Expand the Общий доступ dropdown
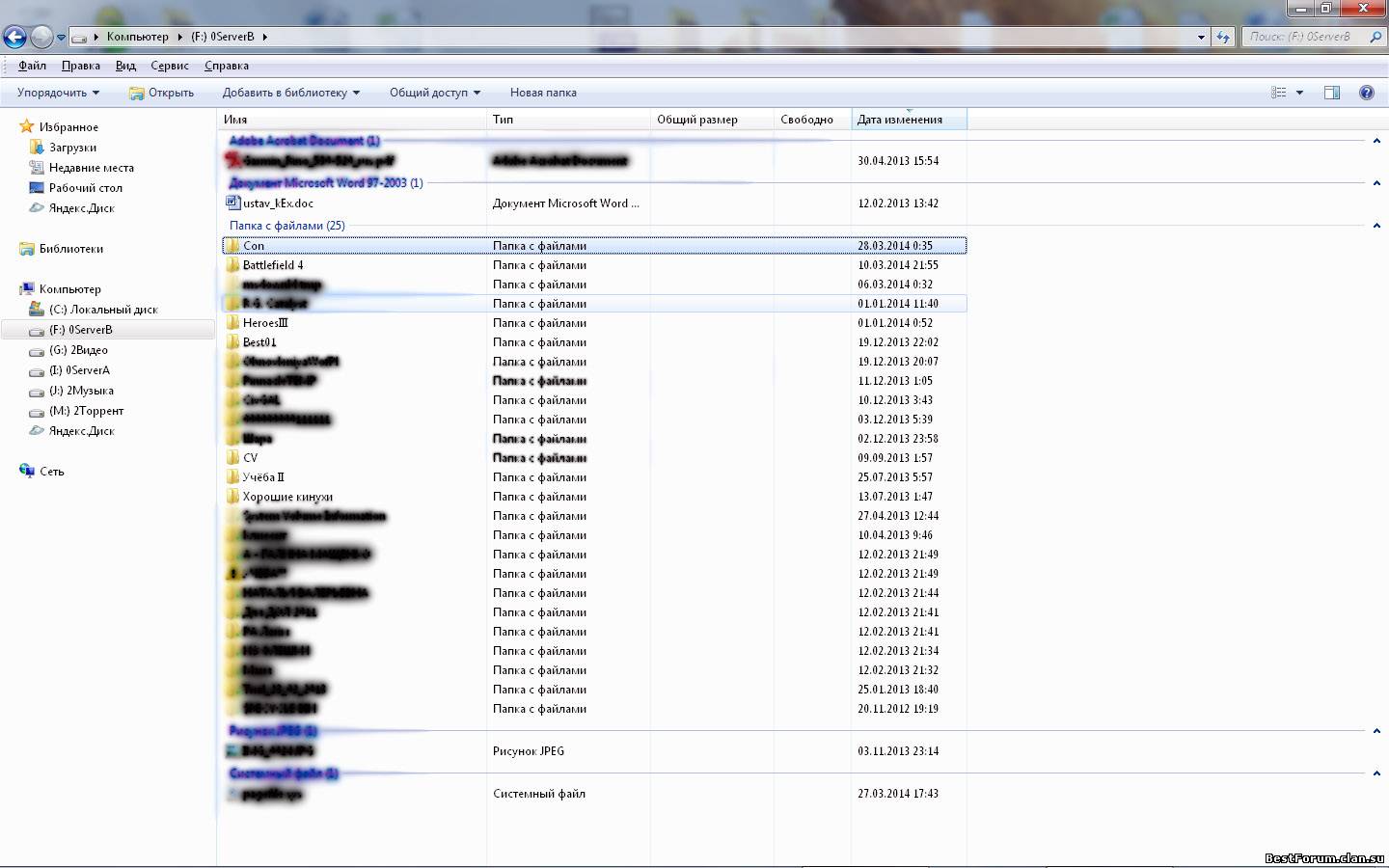This screenshot has width=1389, height=868. (x=434, y=93)
